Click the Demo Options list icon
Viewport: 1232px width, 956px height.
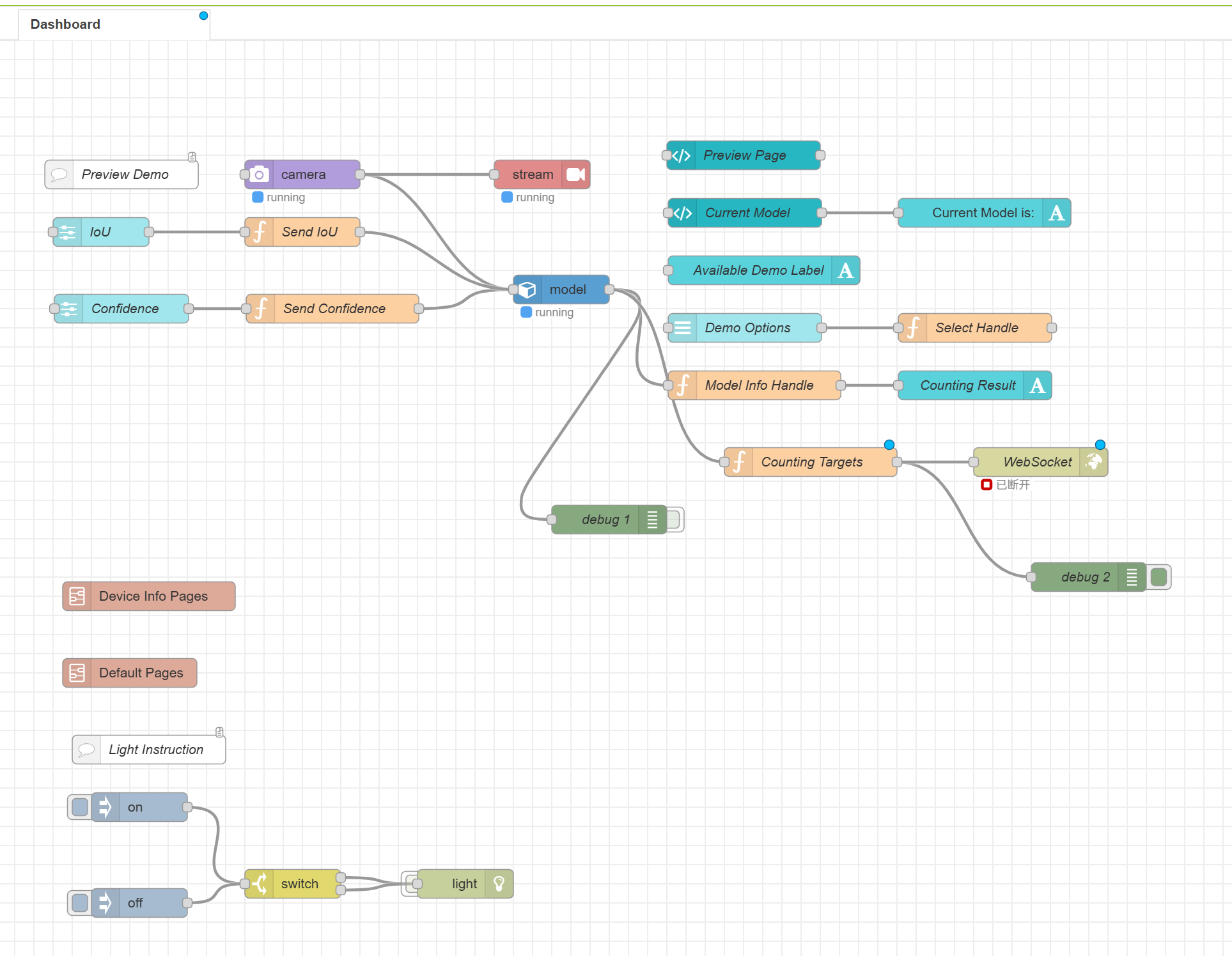[683, 328]
